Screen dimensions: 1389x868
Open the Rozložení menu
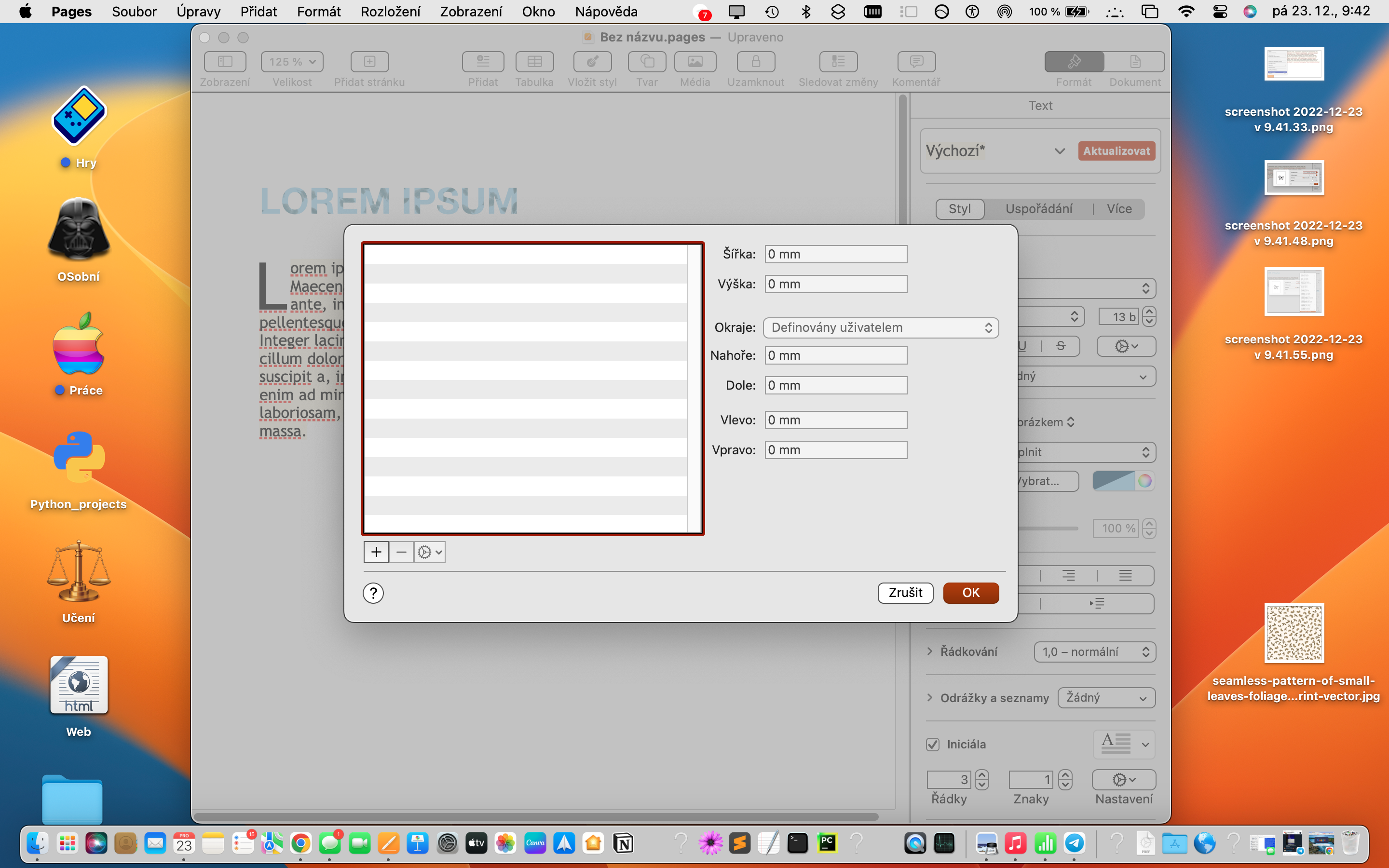[x=390, y=12]
